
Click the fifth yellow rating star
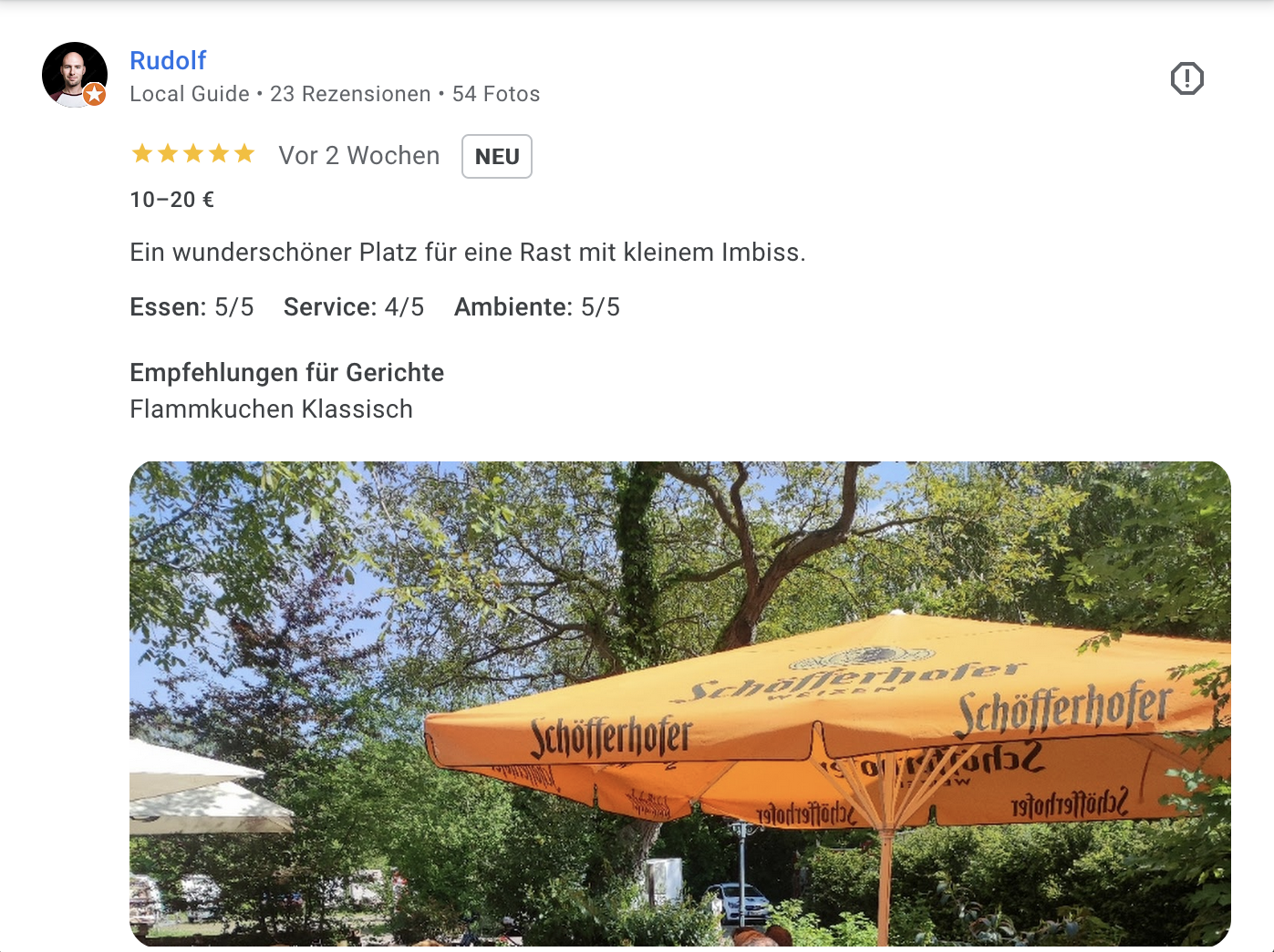pos(244,153)
